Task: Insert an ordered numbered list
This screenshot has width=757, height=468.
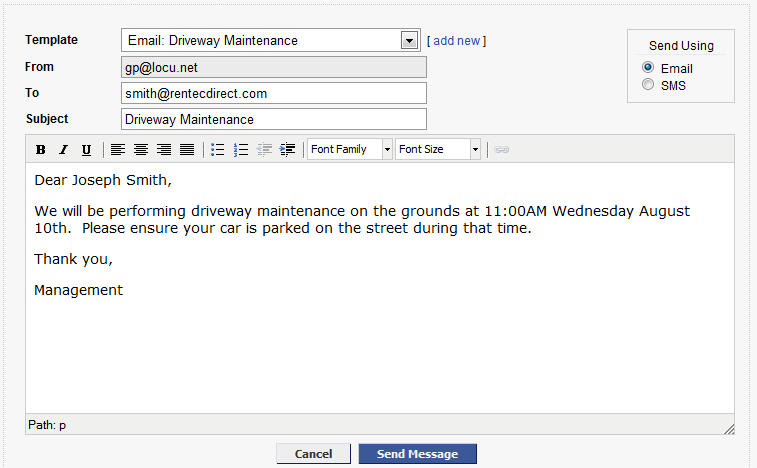Action: 241,150
